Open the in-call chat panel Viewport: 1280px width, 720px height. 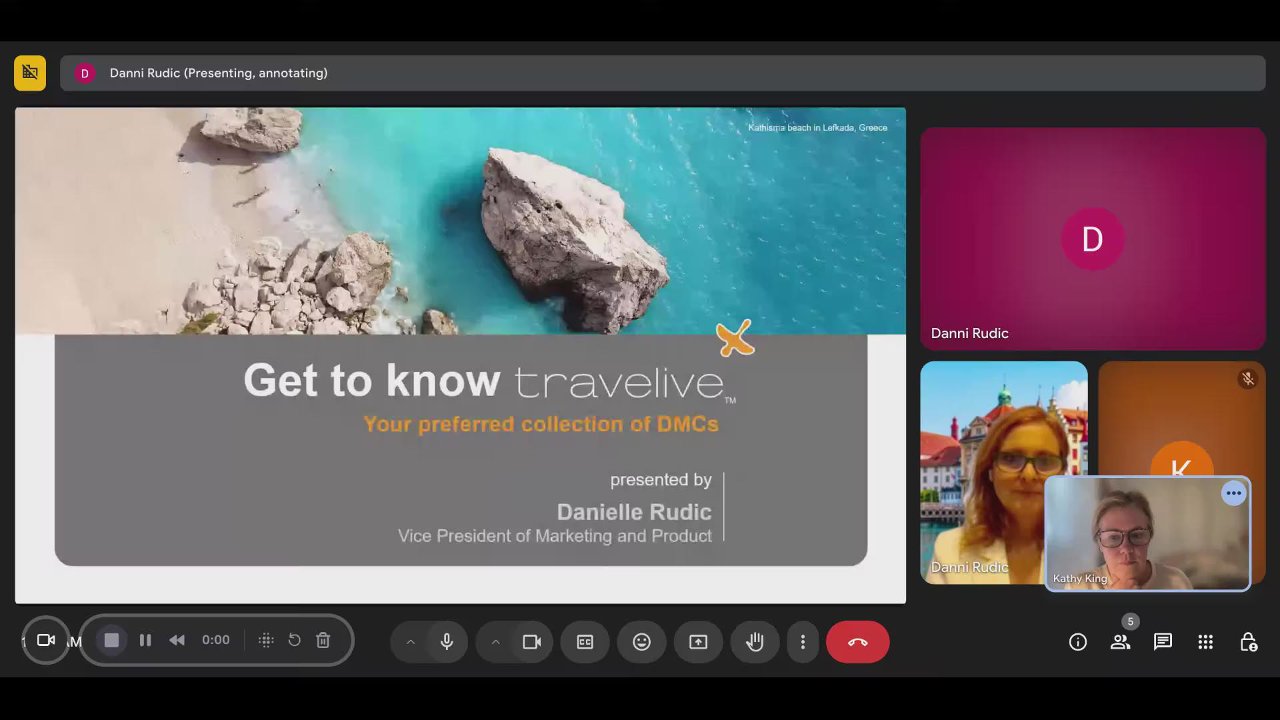tap(1163, 642)
